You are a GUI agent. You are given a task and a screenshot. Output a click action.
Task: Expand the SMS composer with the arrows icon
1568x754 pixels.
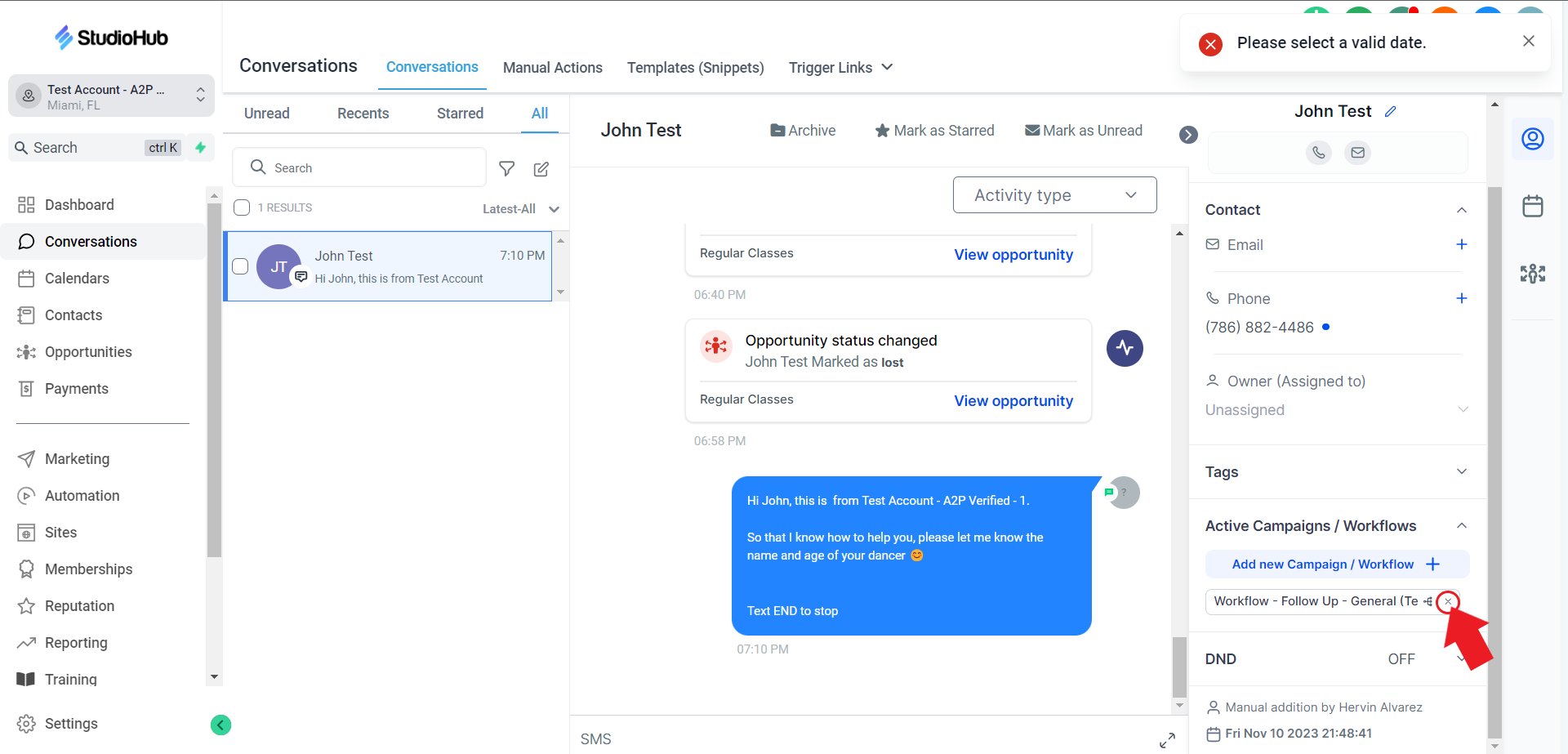tap(1168, 740)
